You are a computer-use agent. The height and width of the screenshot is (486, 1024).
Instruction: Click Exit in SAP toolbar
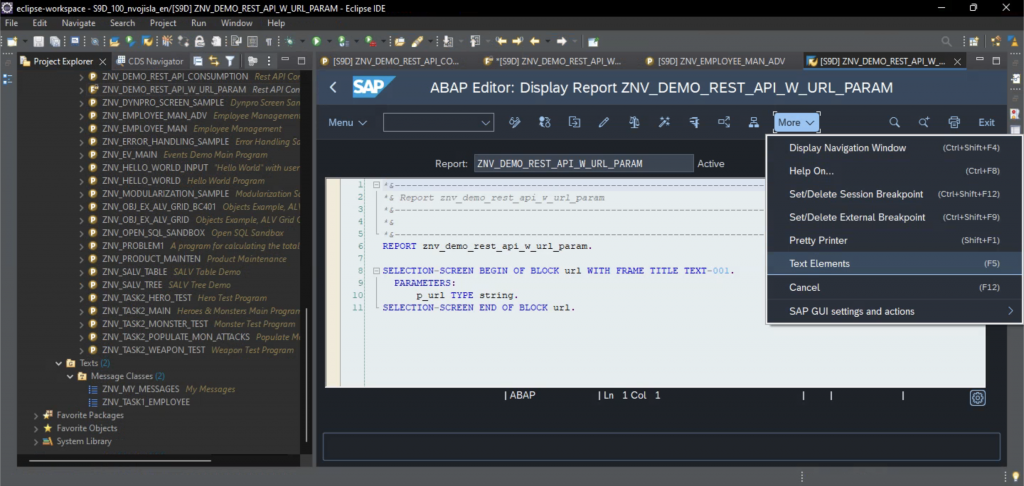[x=986, y=122]
